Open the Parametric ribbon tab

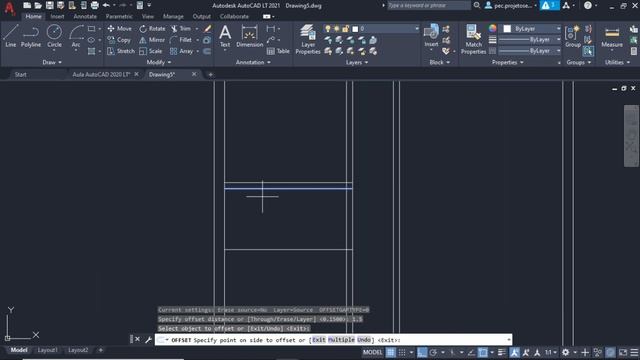coord(119,17)
